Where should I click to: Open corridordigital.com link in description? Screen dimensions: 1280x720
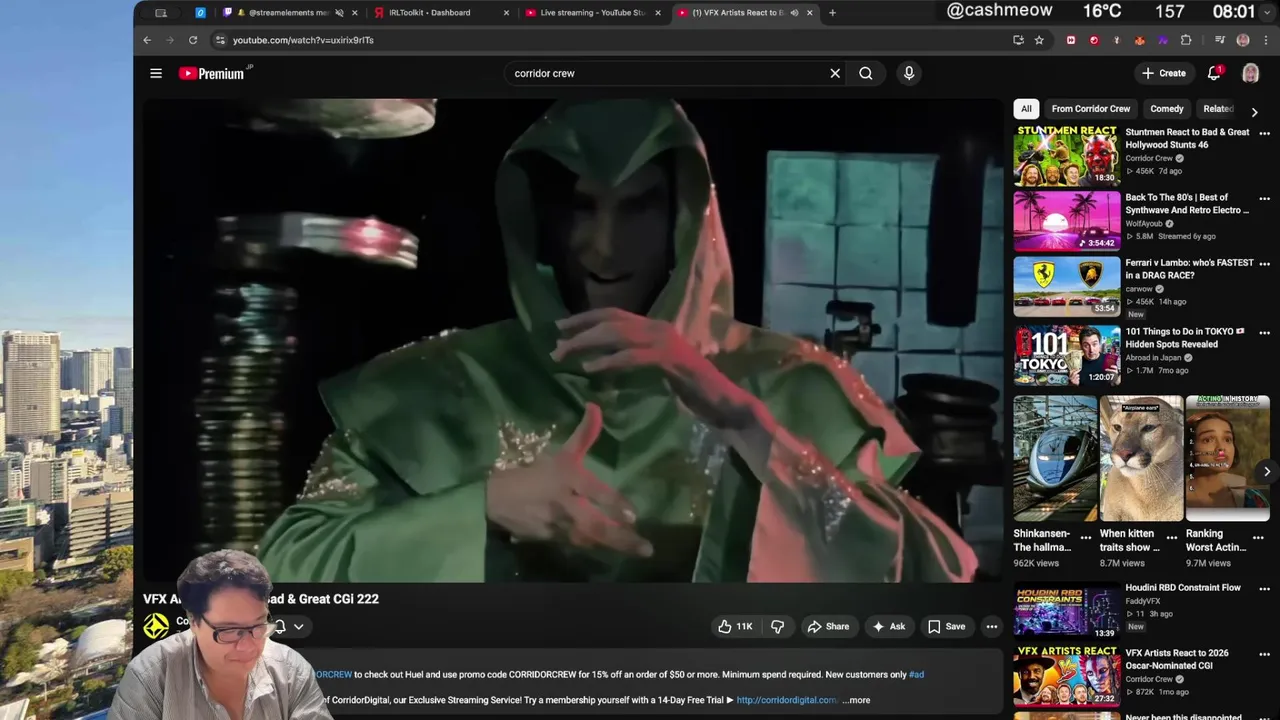[786, 700]
